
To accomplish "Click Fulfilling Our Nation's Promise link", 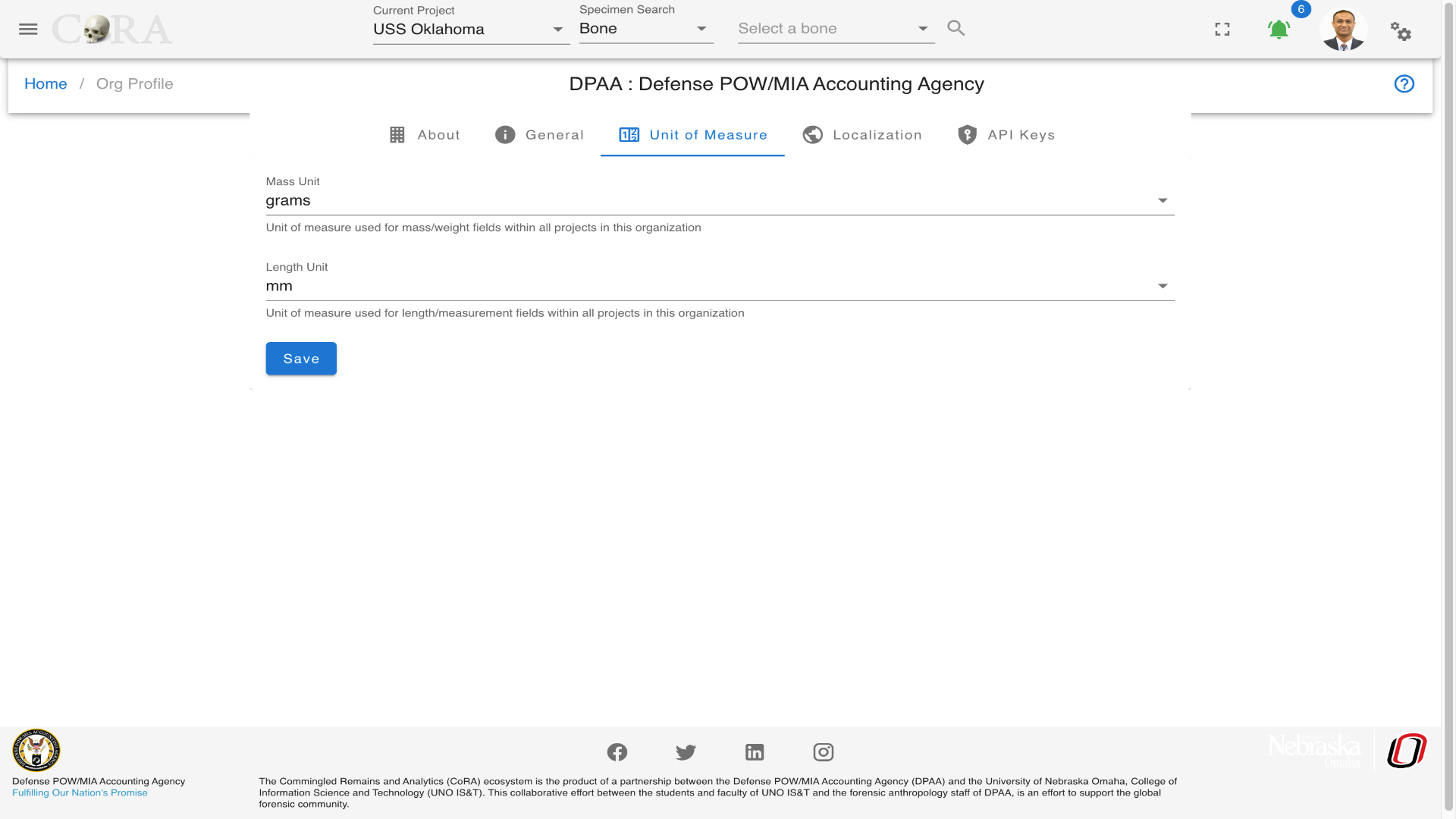I will pos(80,793).
